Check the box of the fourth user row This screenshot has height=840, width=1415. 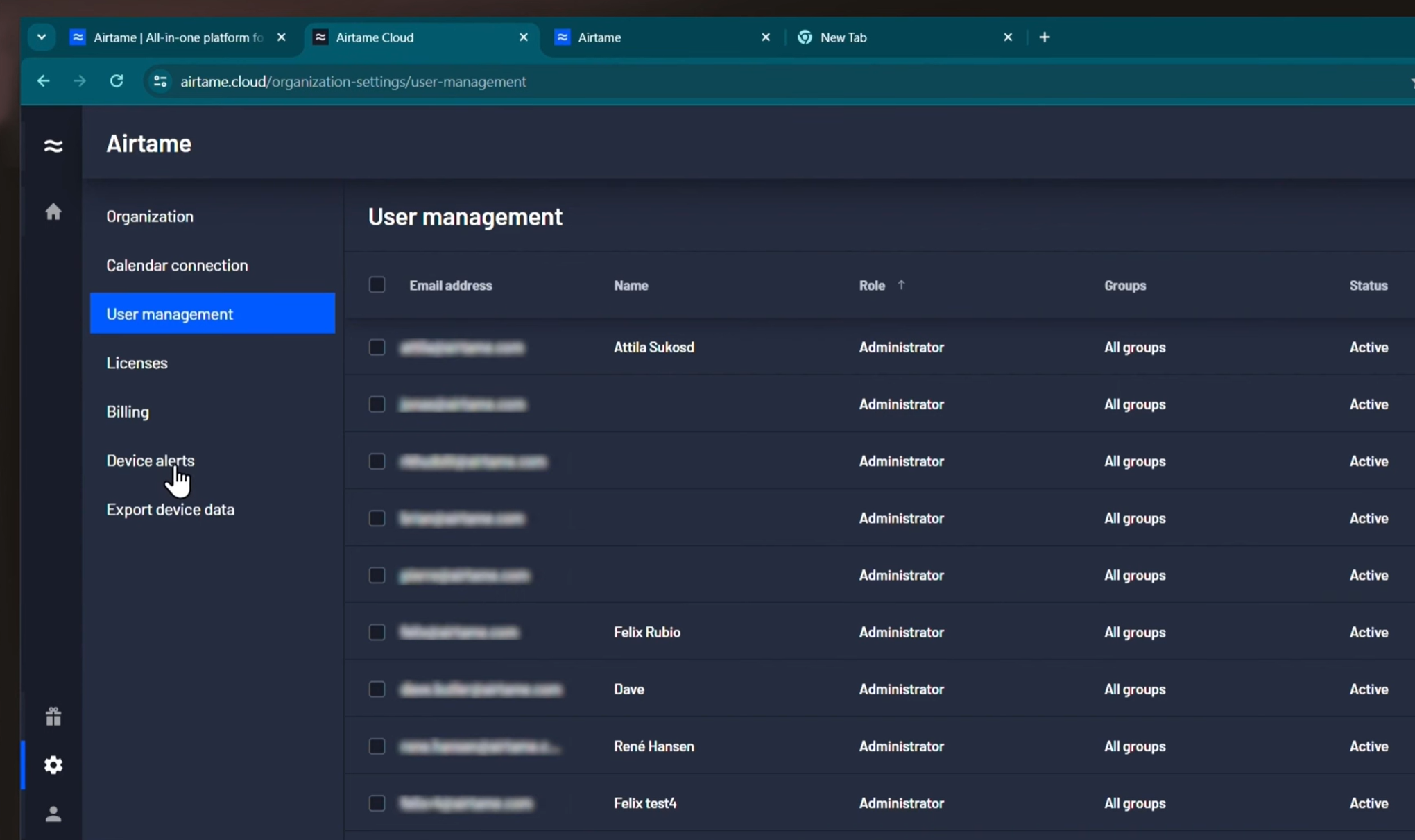[377, 518]
